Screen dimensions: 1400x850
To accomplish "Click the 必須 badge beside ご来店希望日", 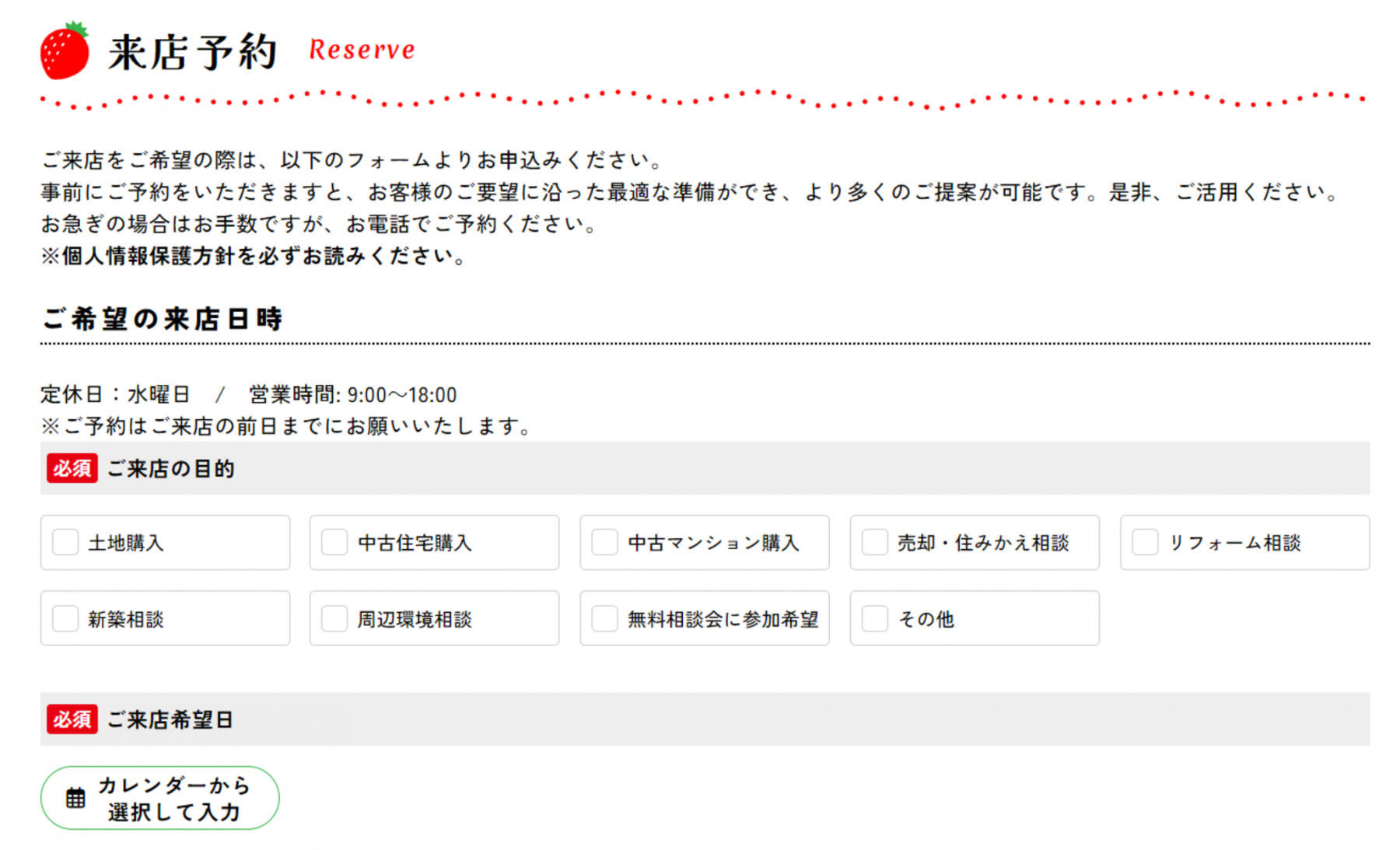I will [x=72, y=719].
